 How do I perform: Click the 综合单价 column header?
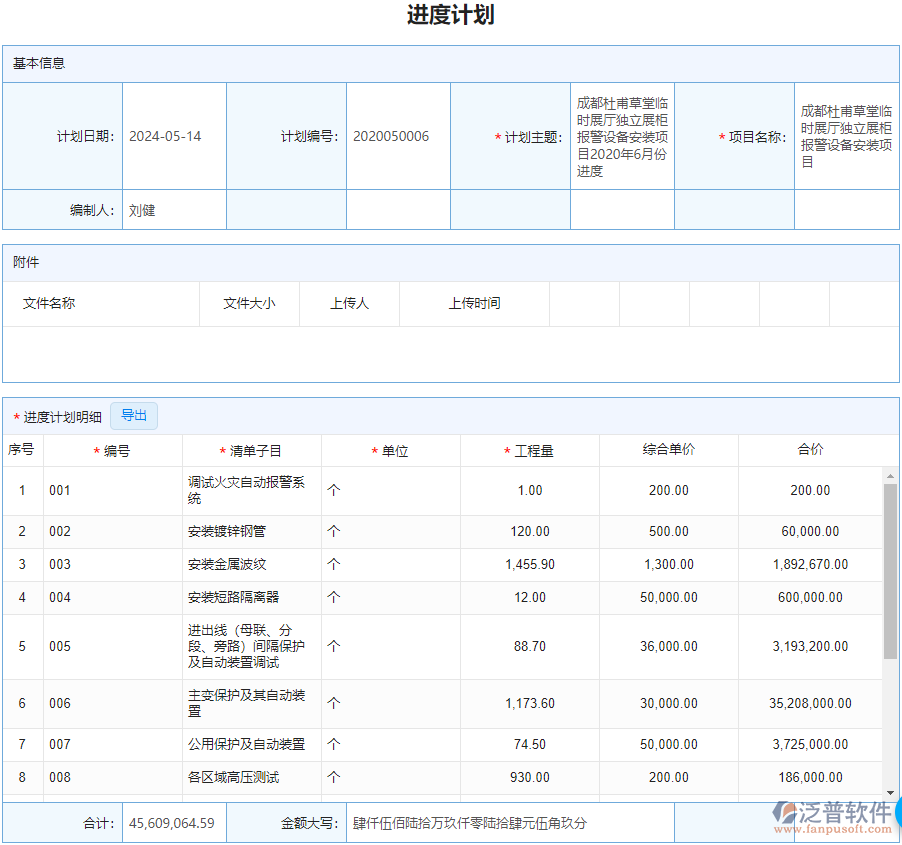pyautogui.click(x=668, y=451)
